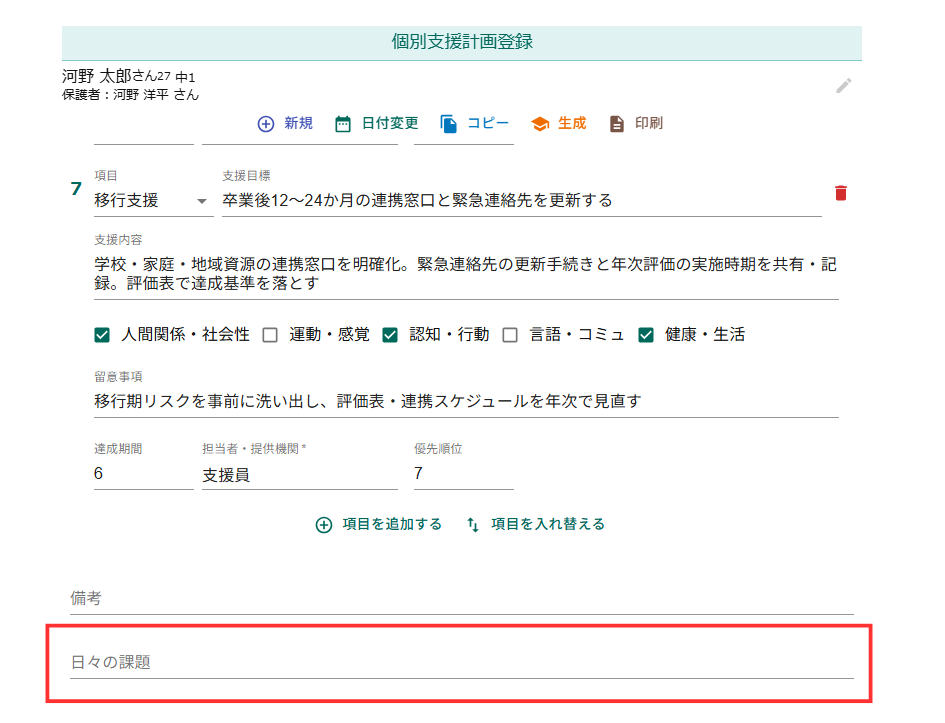The height and width of the screenshot is (723, 945).
Task: Click the 留意事項 input field
Action: click(x=465, y=401)
